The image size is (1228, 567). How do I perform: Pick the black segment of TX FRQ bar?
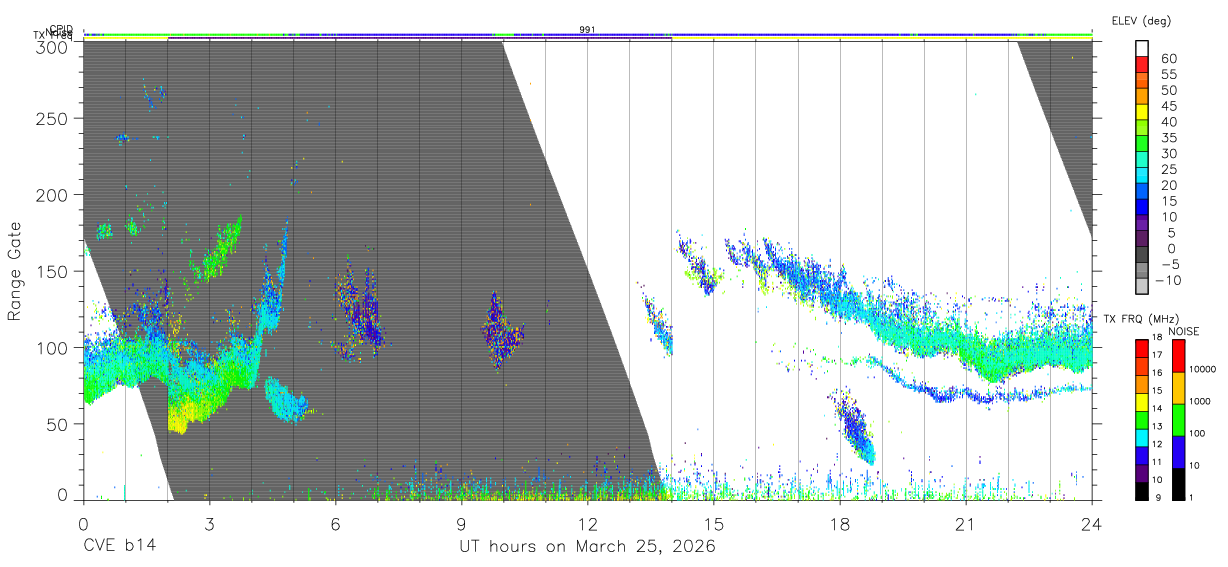tap(1141, 490)
